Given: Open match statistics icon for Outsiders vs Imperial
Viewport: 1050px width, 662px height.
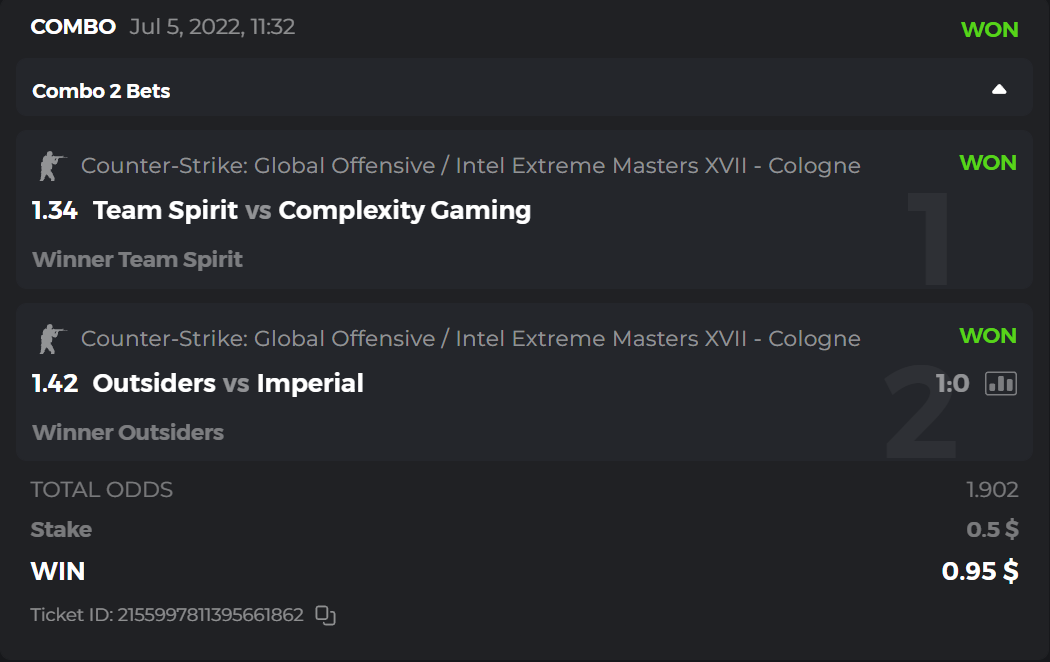Looking at the screenshot, I should 1000,383.
